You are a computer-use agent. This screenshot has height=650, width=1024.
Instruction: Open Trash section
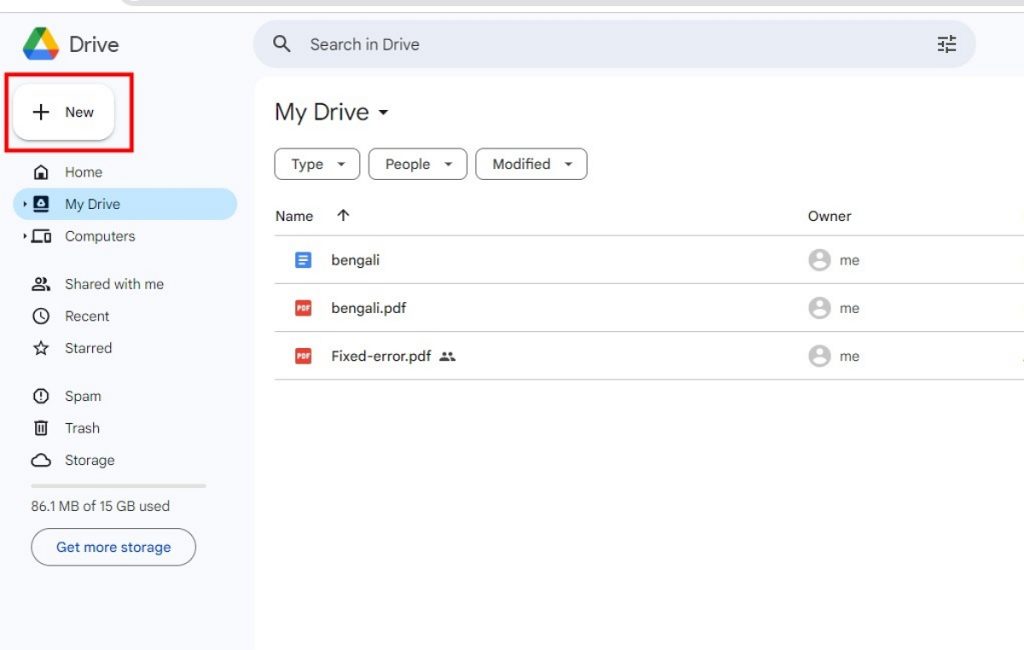[x=82, y=428]
